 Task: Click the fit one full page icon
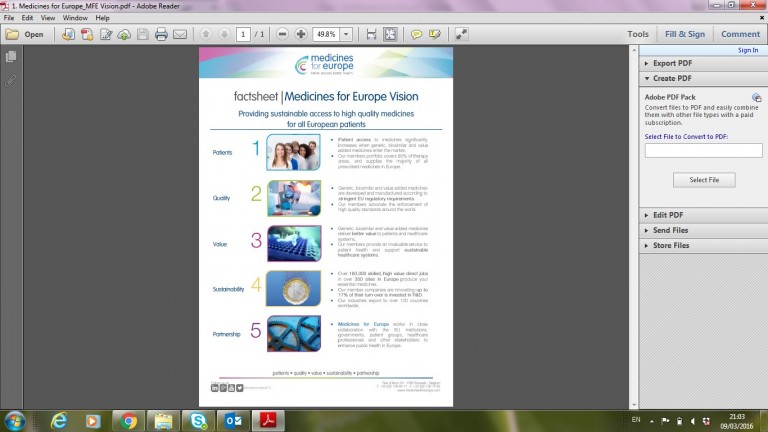coord(390,34)
